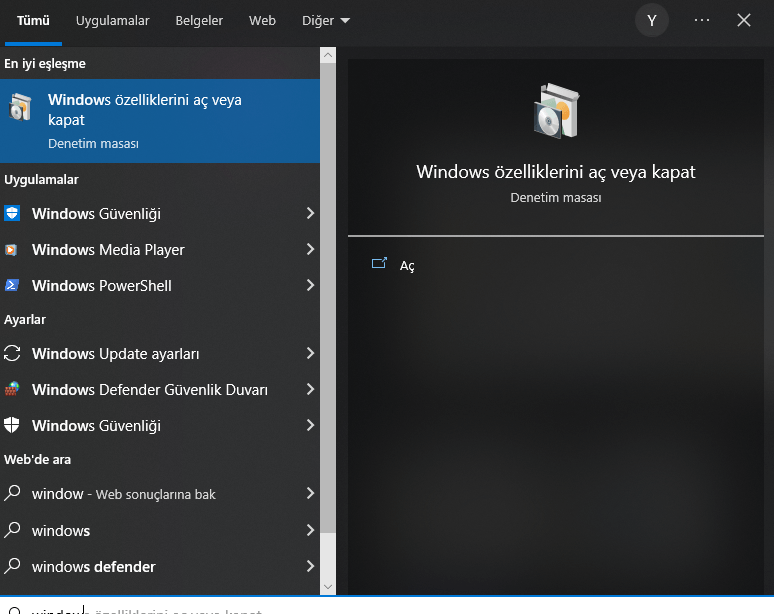This screenshot has height=614, width=774.
Task: Select 'windows defender' web suggestion text
Action: click(94, 567)
